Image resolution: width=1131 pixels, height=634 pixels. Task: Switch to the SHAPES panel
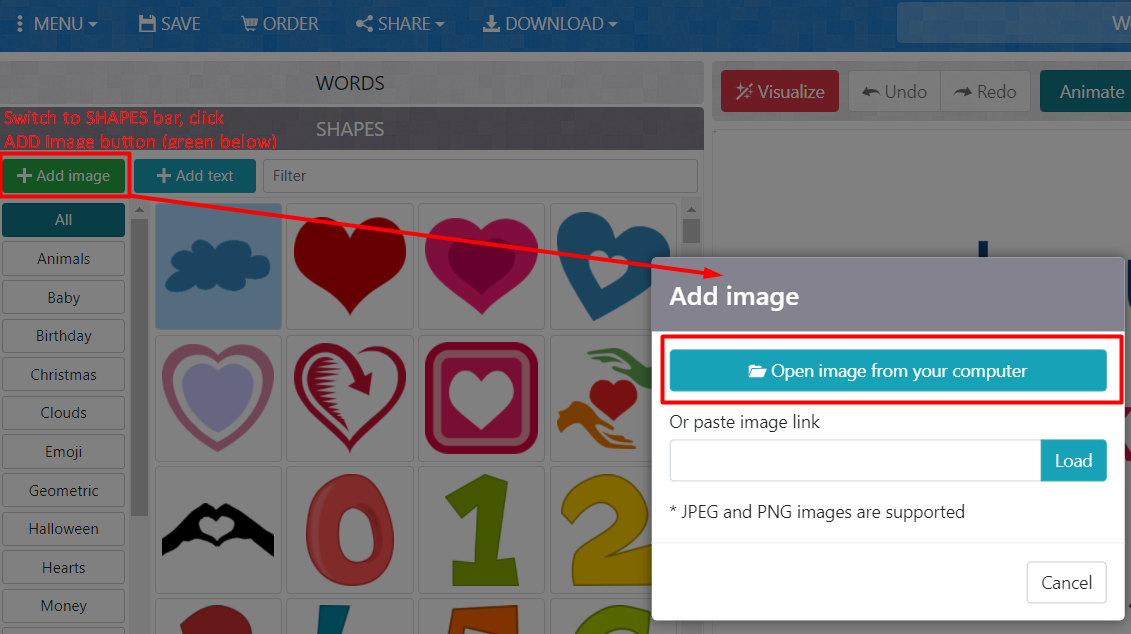[351, 129]
